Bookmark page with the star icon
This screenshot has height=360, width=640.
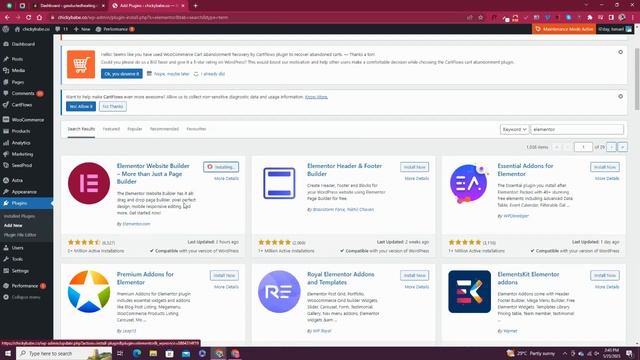tap(480, 18)
